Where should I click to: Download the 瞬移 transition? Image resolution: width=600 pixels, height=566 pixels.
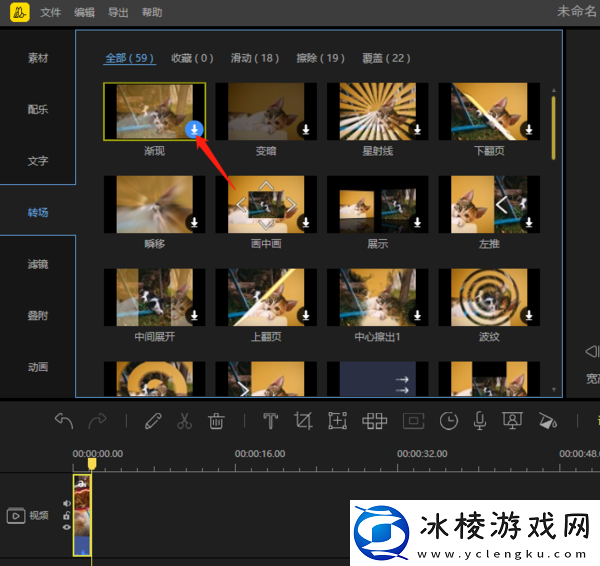point(194,222)
